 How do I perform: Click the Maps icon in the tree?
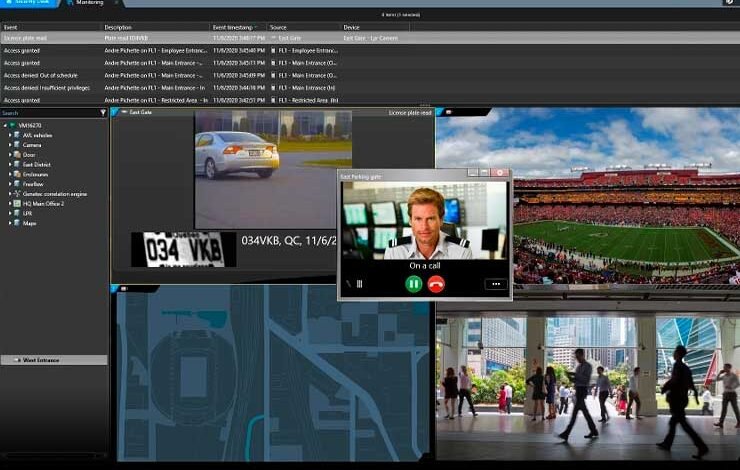pyautogui.click(x=17, y=222)
